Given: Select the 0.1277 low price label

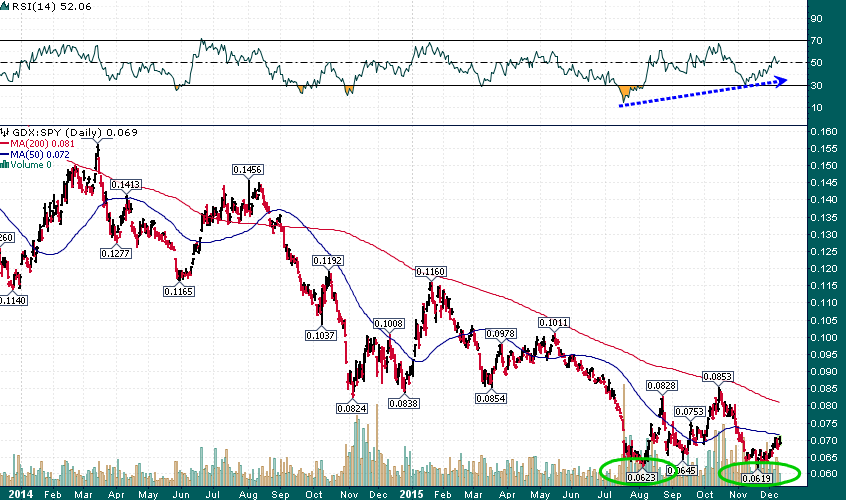Looking at the screenshot, I should point(116,253).
